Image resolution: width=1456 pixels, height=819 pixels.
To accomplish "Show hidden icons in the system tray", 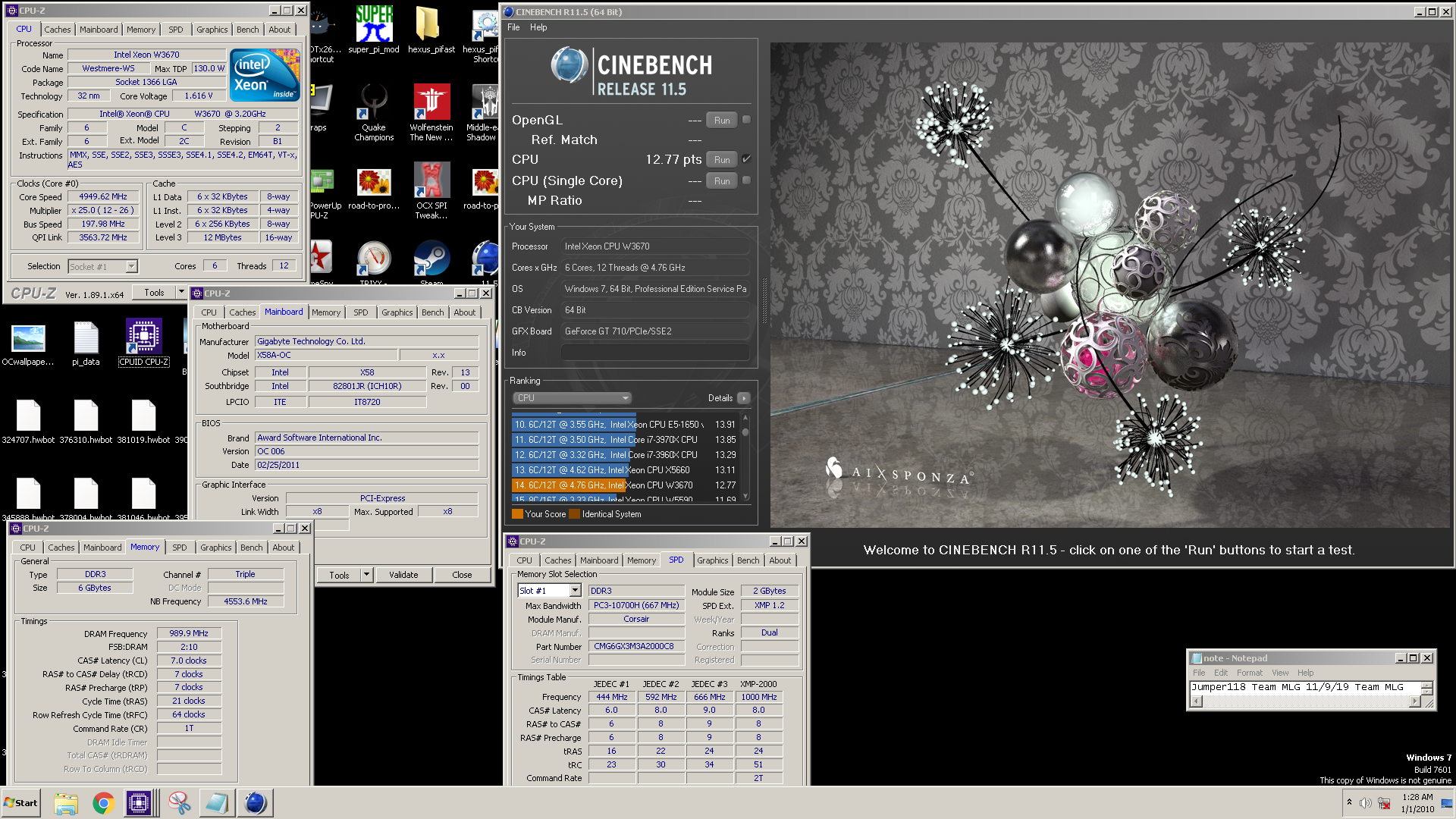I will pyautogui.click(x=1349, y=802).
